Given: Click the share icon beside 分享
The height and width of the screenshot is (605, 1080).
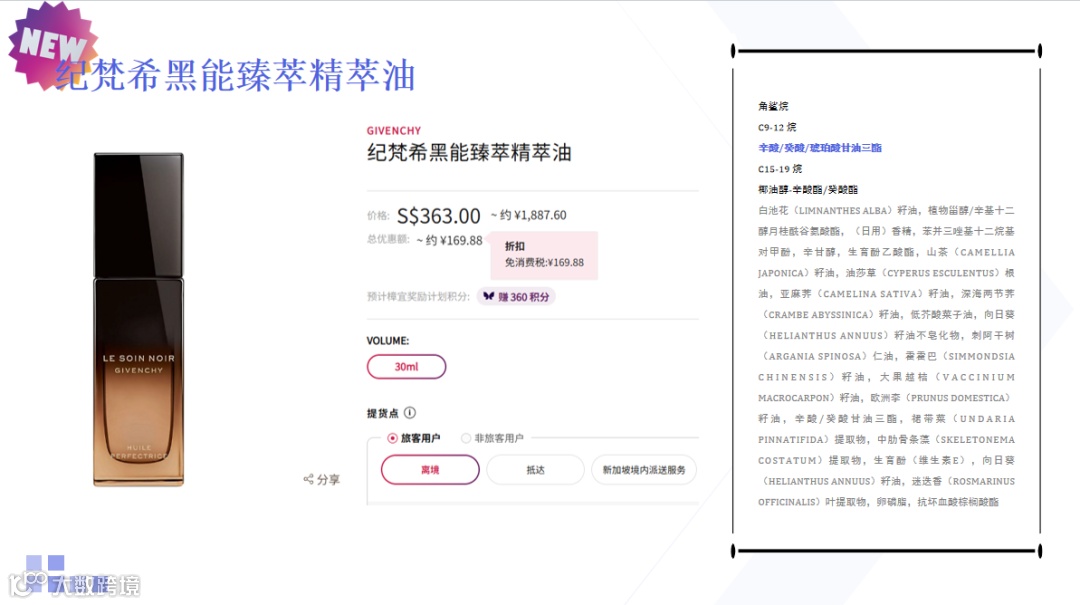Looking at the screenshot, I should 309,479.
